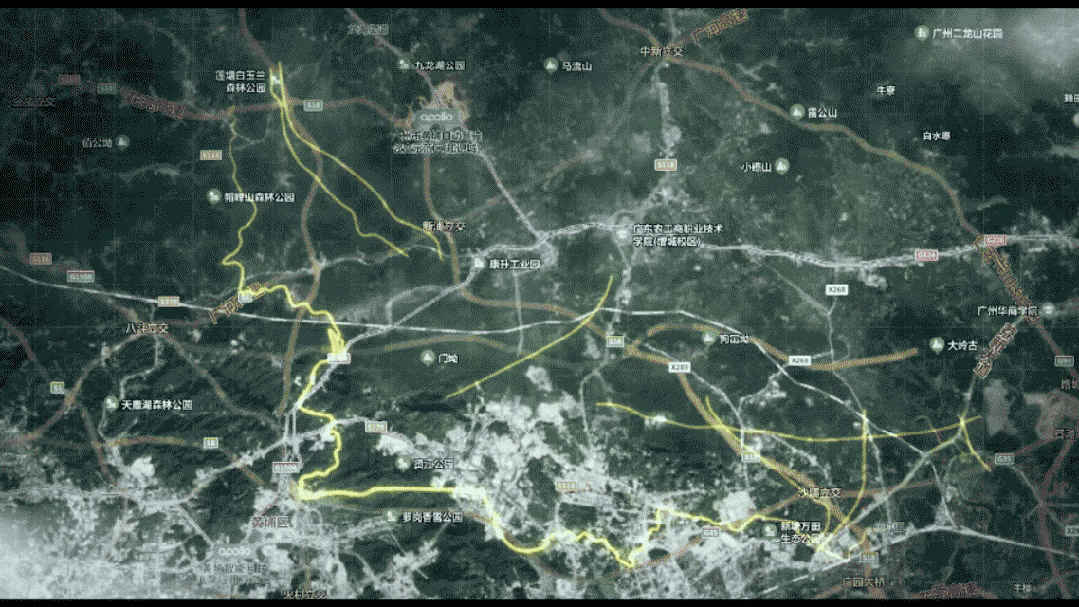This screenshot has height=607, width=1079.
Task: Click the Jiulong Lake Park (九龙湖公园) marker icon
Action: click(x=403, y=65)
